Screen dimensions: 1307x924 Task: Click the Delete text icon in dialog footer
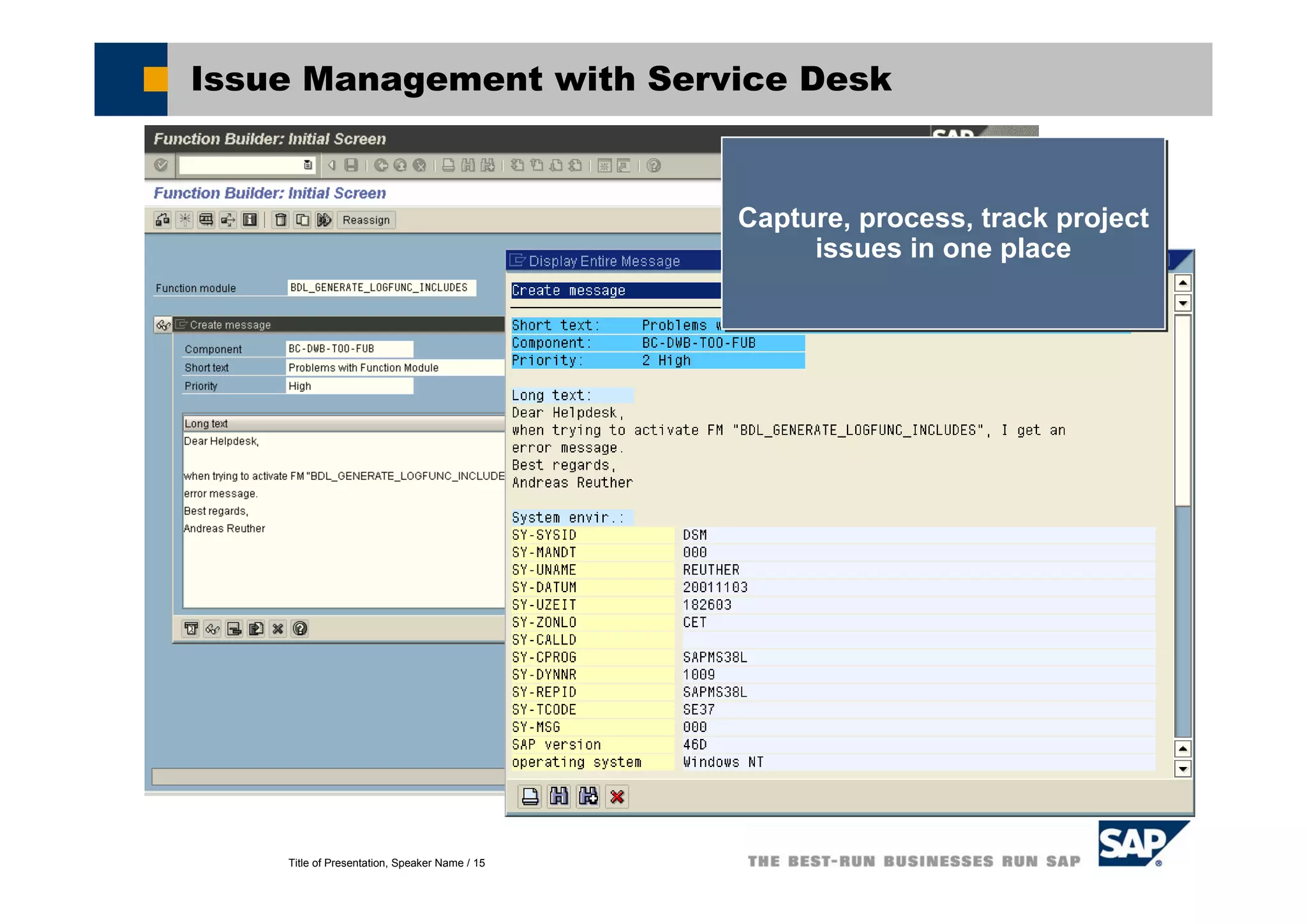(191, 629)
